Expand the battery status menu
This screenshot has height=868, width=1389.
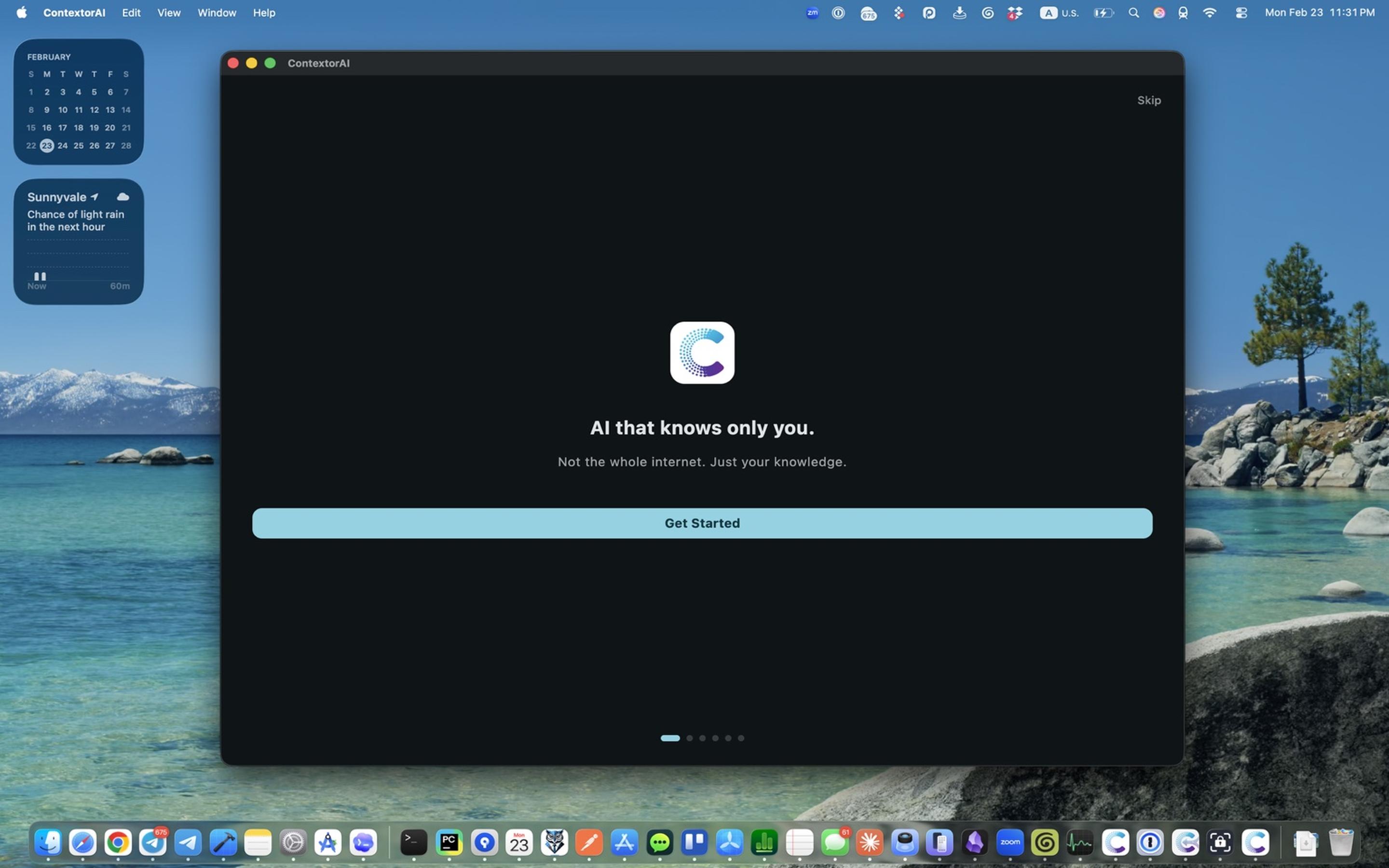[x=1103, y=13]
